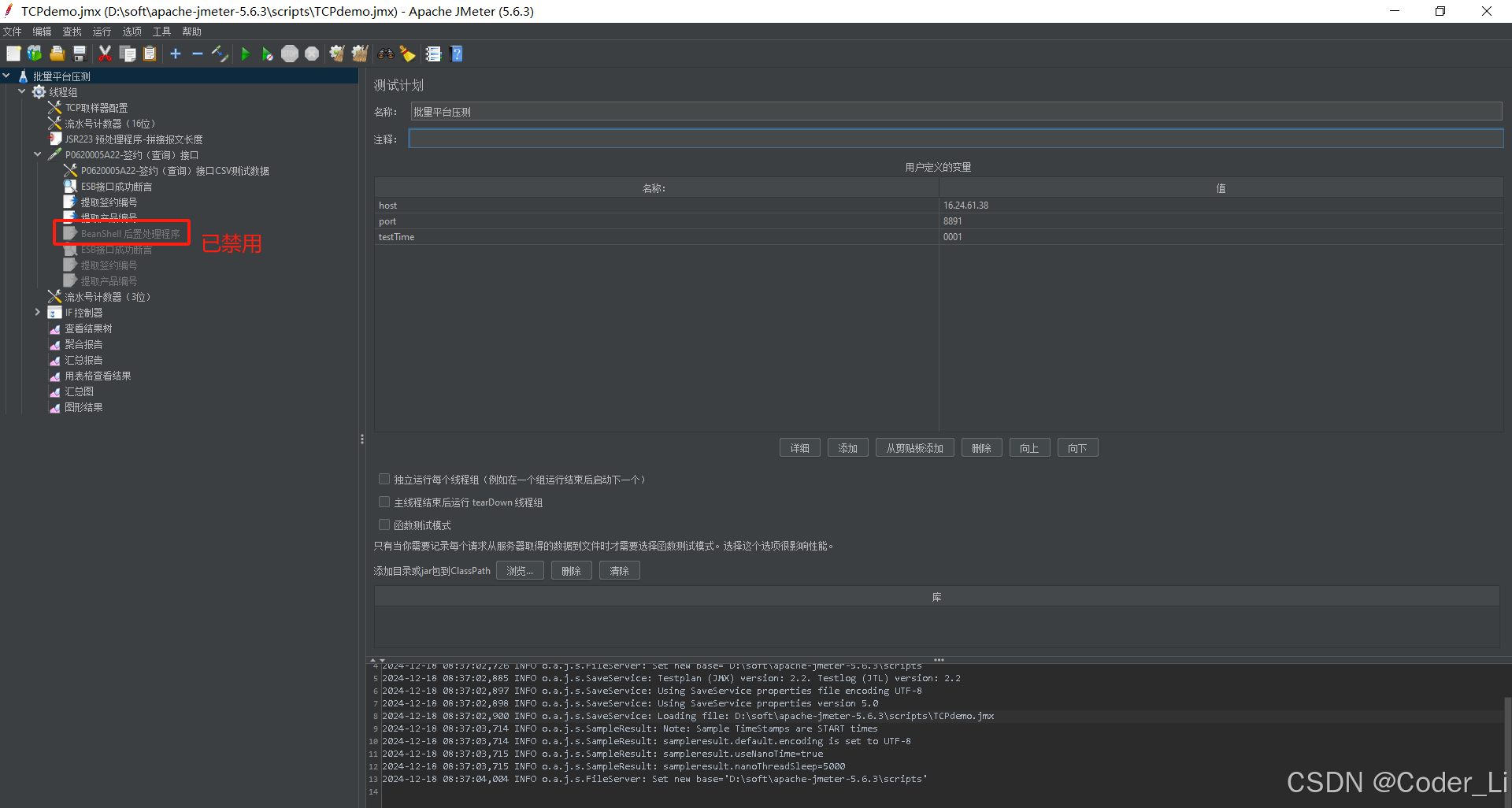Open the Function helper dialog icon

click(x=433, y=54)
